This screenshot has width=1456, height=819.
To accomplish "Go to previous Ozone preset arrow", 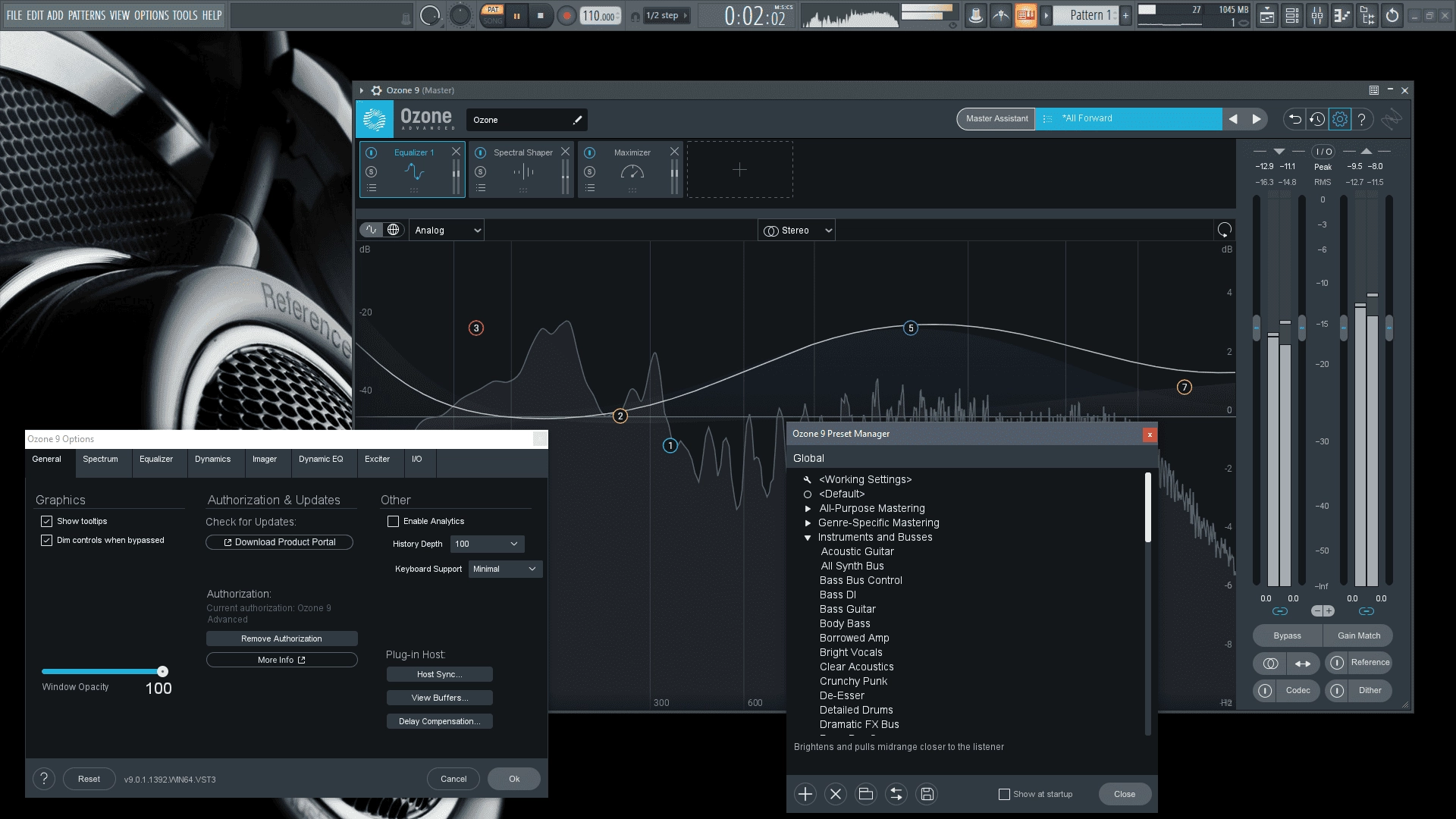I will (x=1233, y=119).
